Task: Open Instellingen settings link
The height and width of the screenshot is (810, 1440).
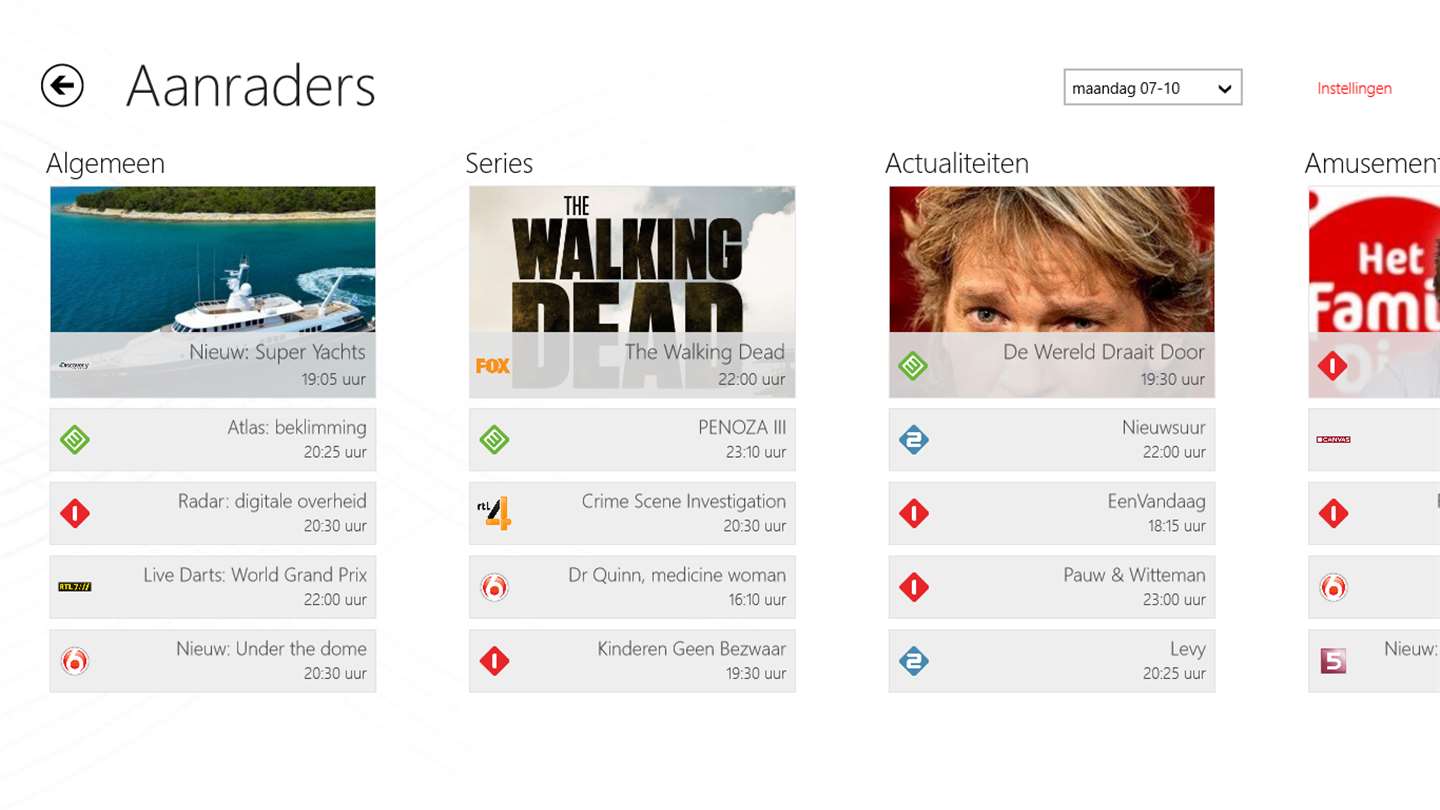Action: coord(1354,88)
